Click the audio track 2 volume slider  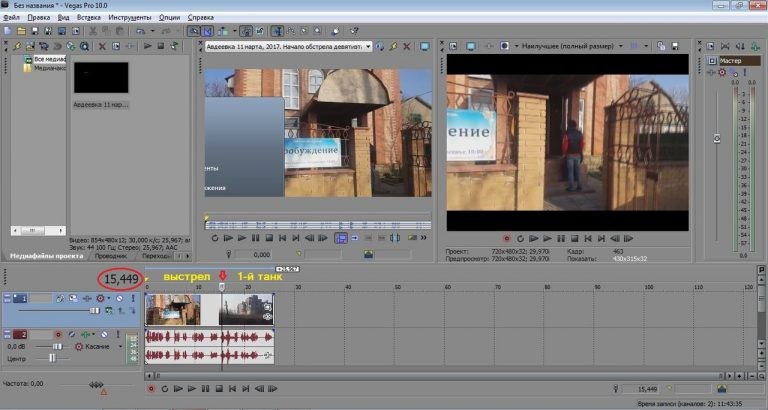[x=56, y=346]
